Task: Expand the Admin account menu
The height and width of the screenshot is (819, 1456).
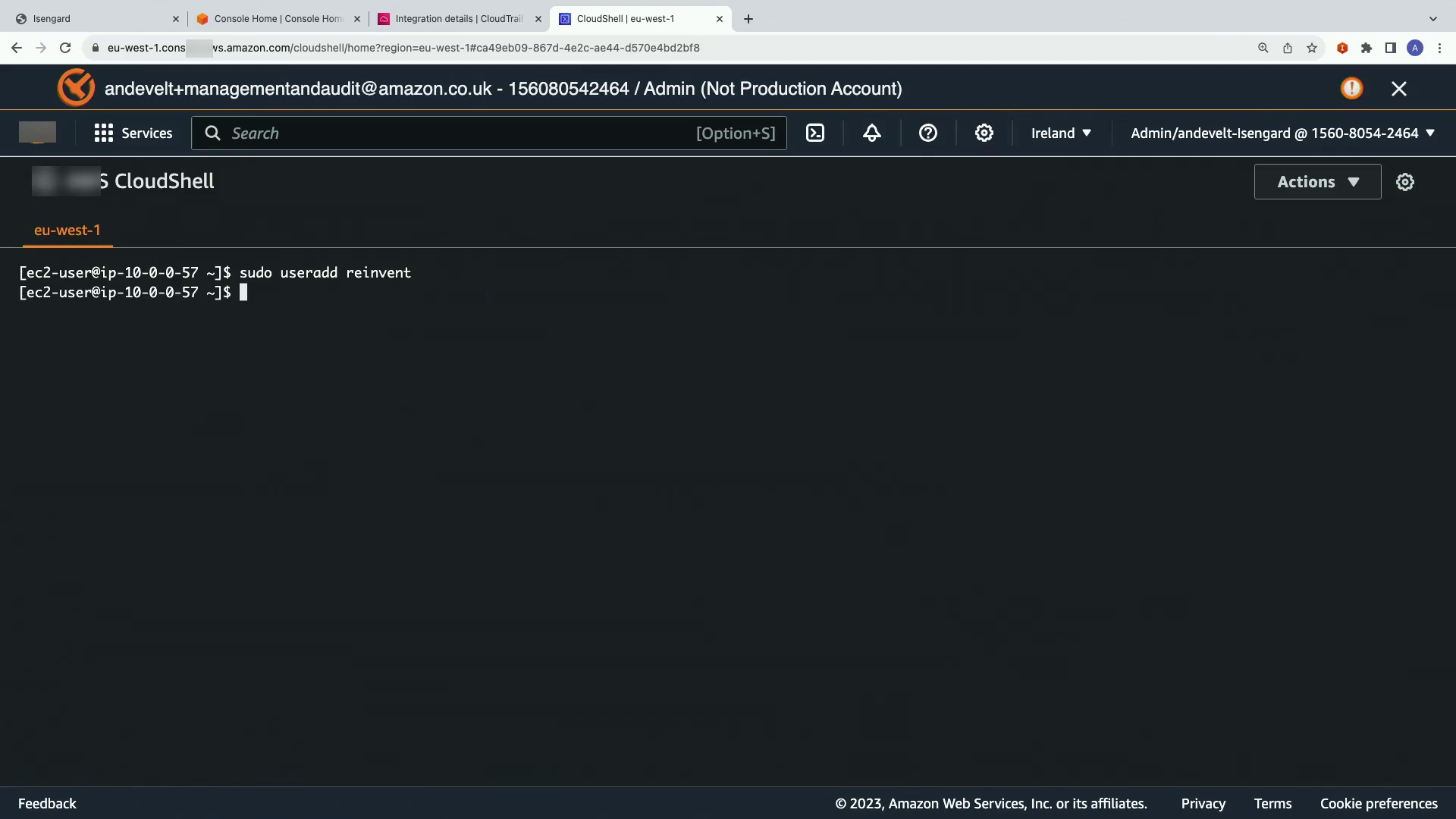Action: 1283,133
